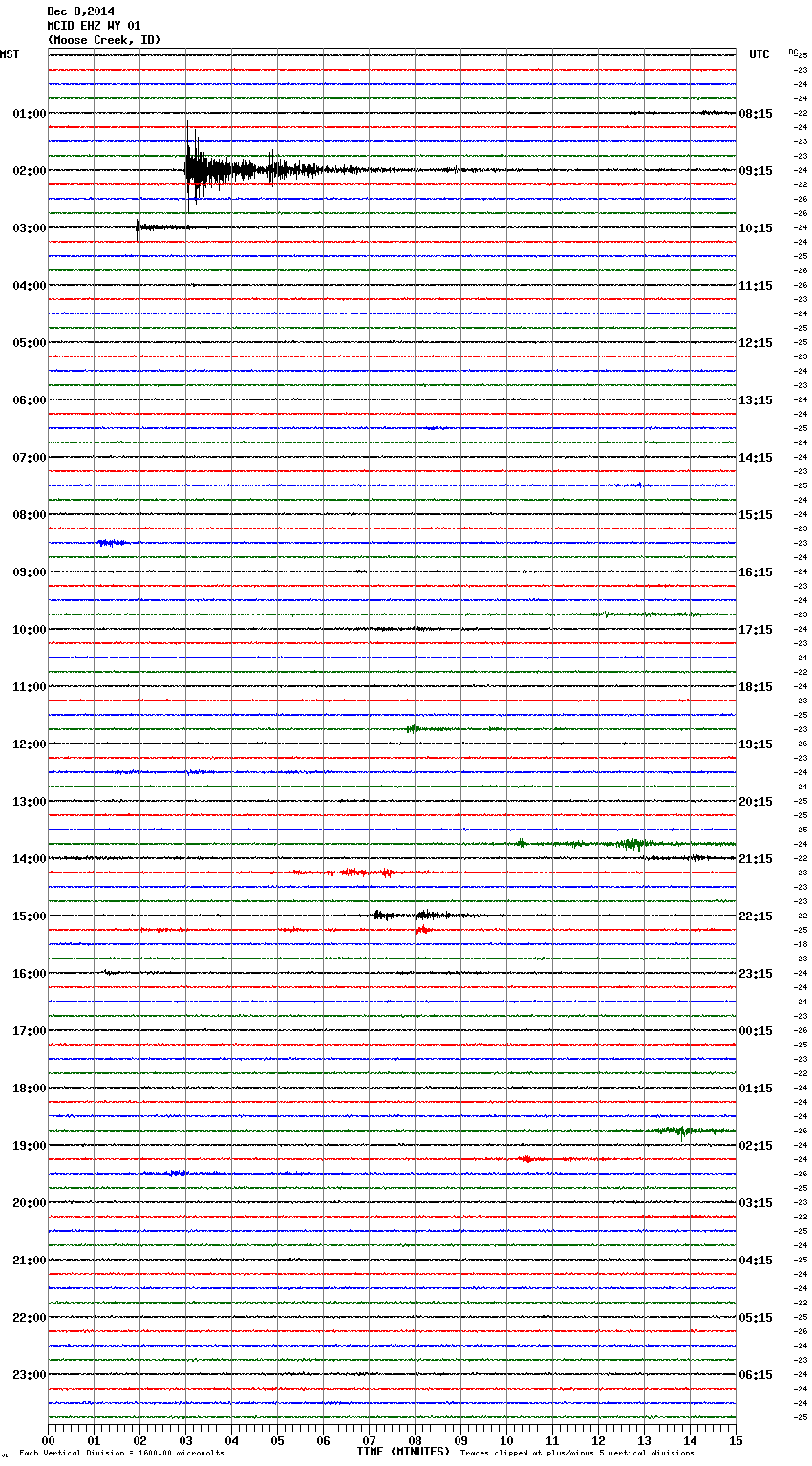Click the 02:15 UTC time label
812x1466 pixels.
tap(756, 1146)
